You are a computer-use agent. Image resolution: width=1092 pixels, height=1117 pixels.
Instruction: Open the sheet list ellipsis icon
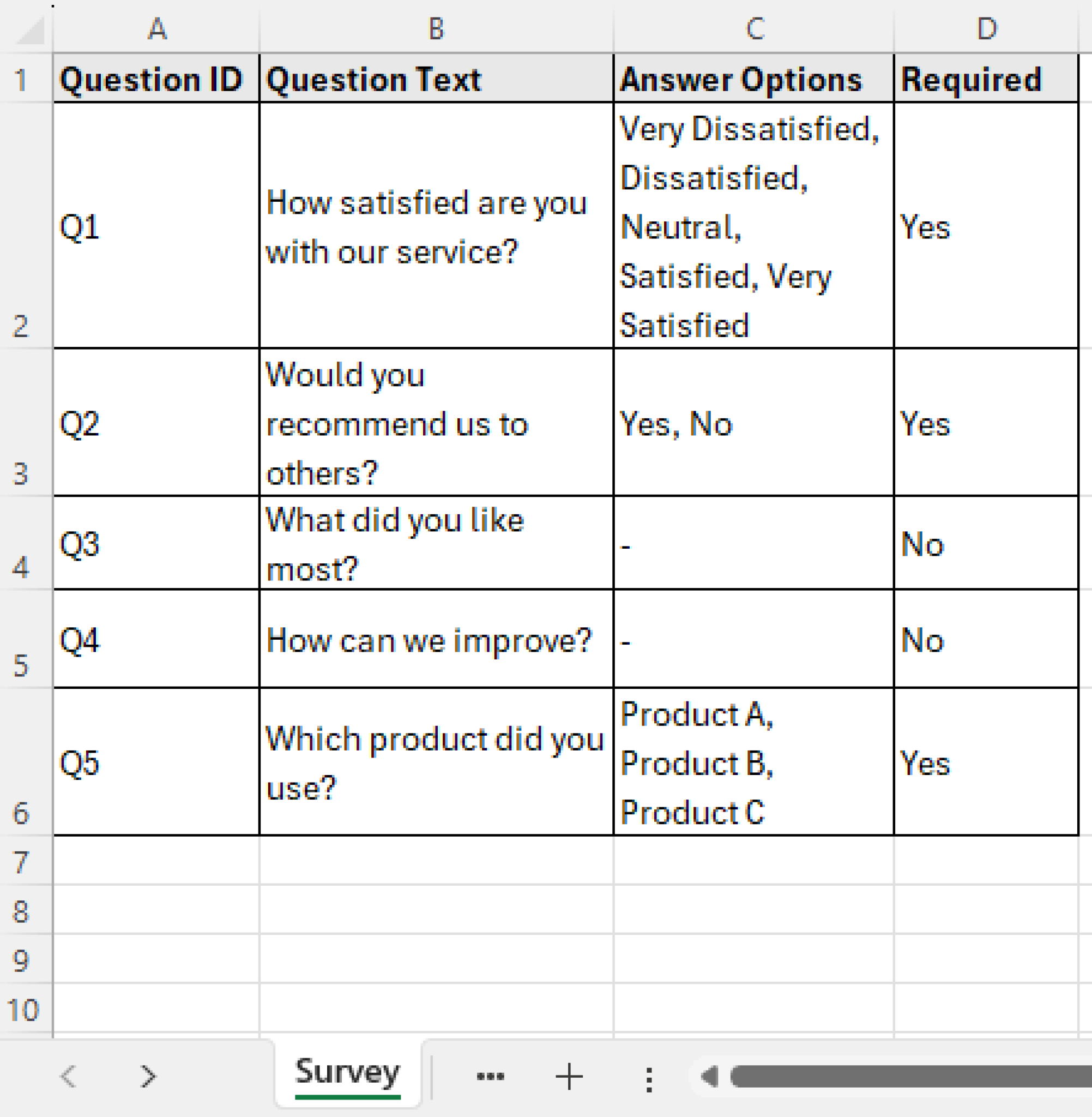click(488, 1076)
